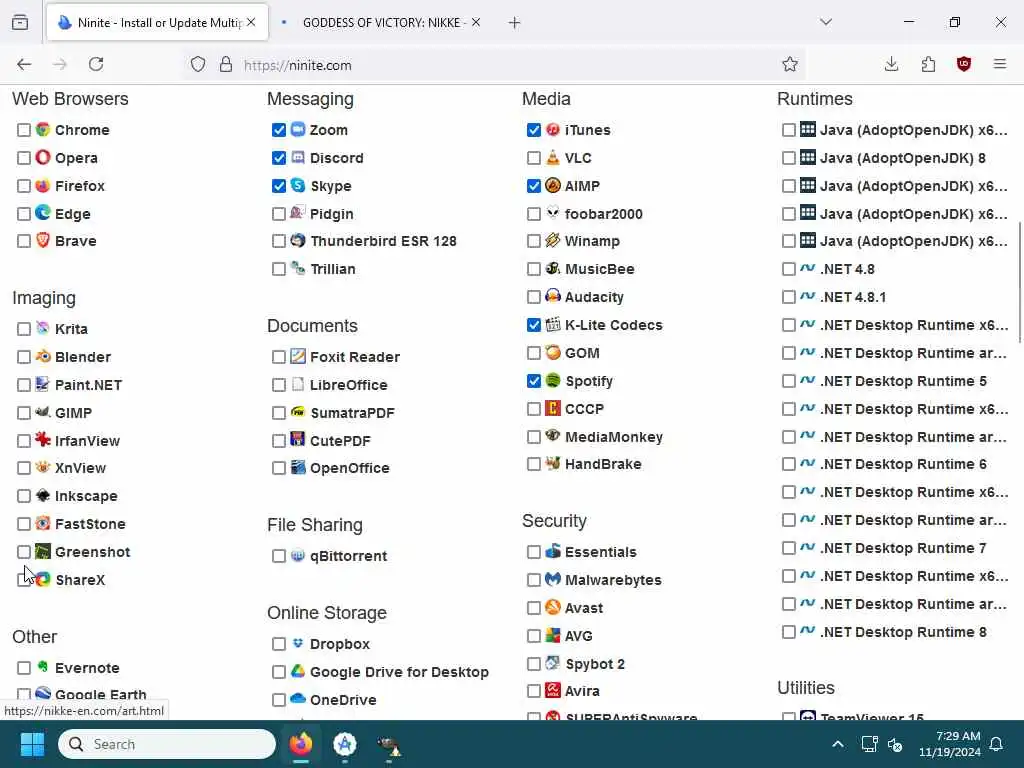Click the uBlock Origin extension icon
Screen dimensions: 1024x768
[x=964, y=64]
